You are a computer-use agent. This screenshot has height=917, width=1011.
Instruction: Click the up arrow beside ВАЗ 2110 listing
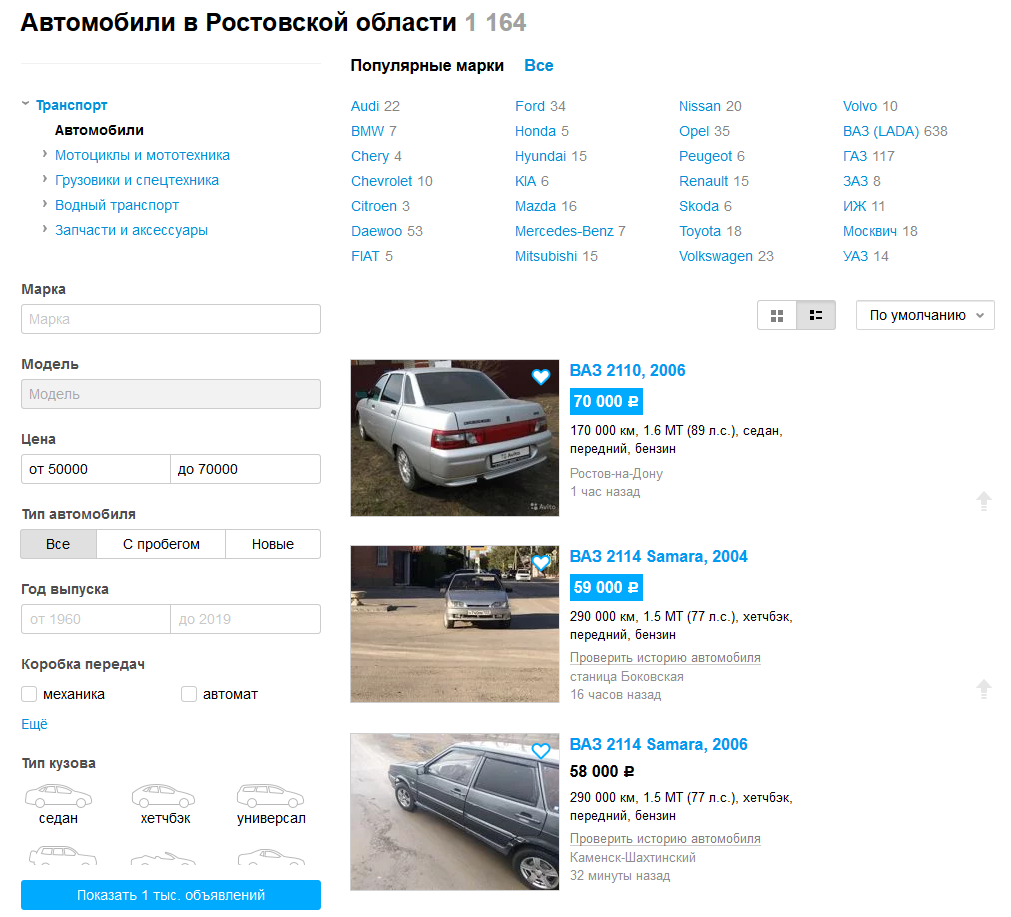985,500
